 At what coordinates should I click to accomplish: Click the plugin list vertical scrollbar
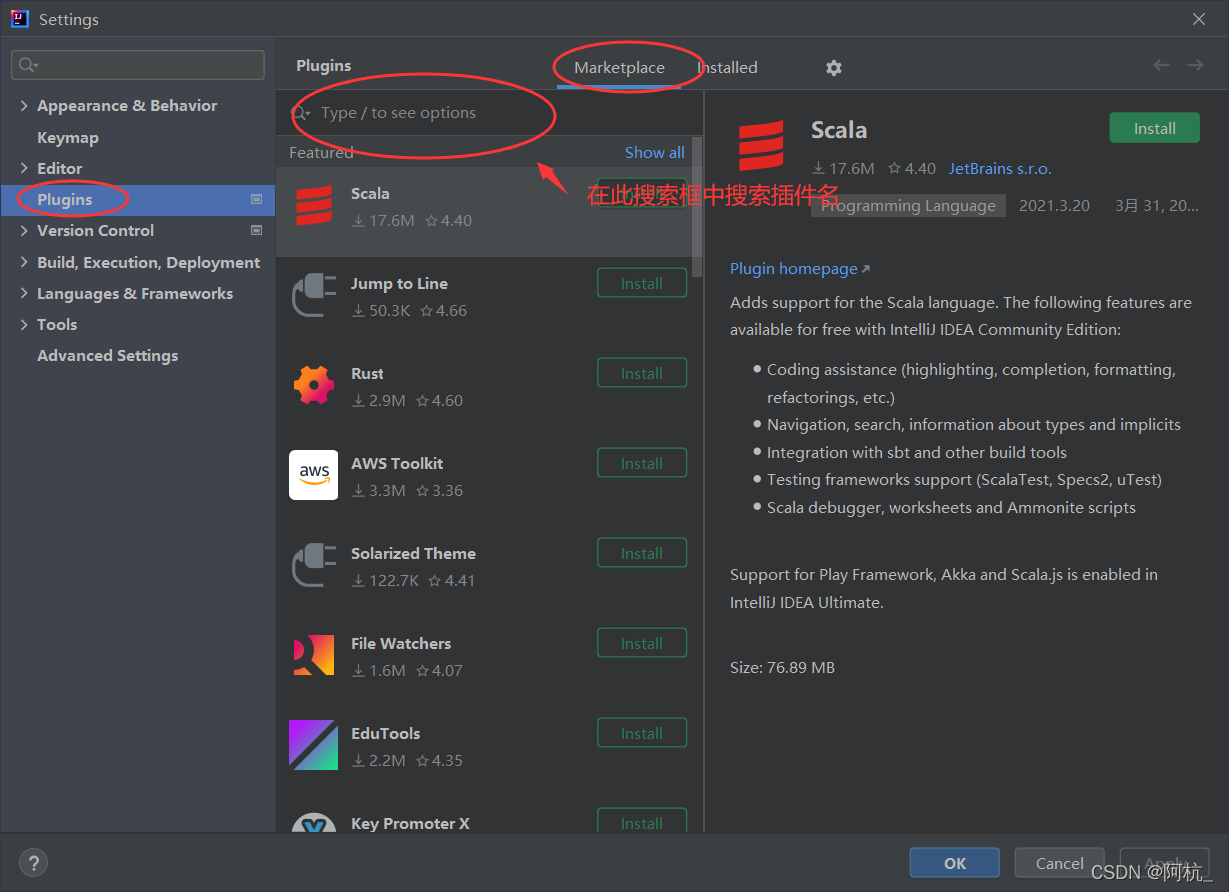pyautogui.click(x=697, y=208)
